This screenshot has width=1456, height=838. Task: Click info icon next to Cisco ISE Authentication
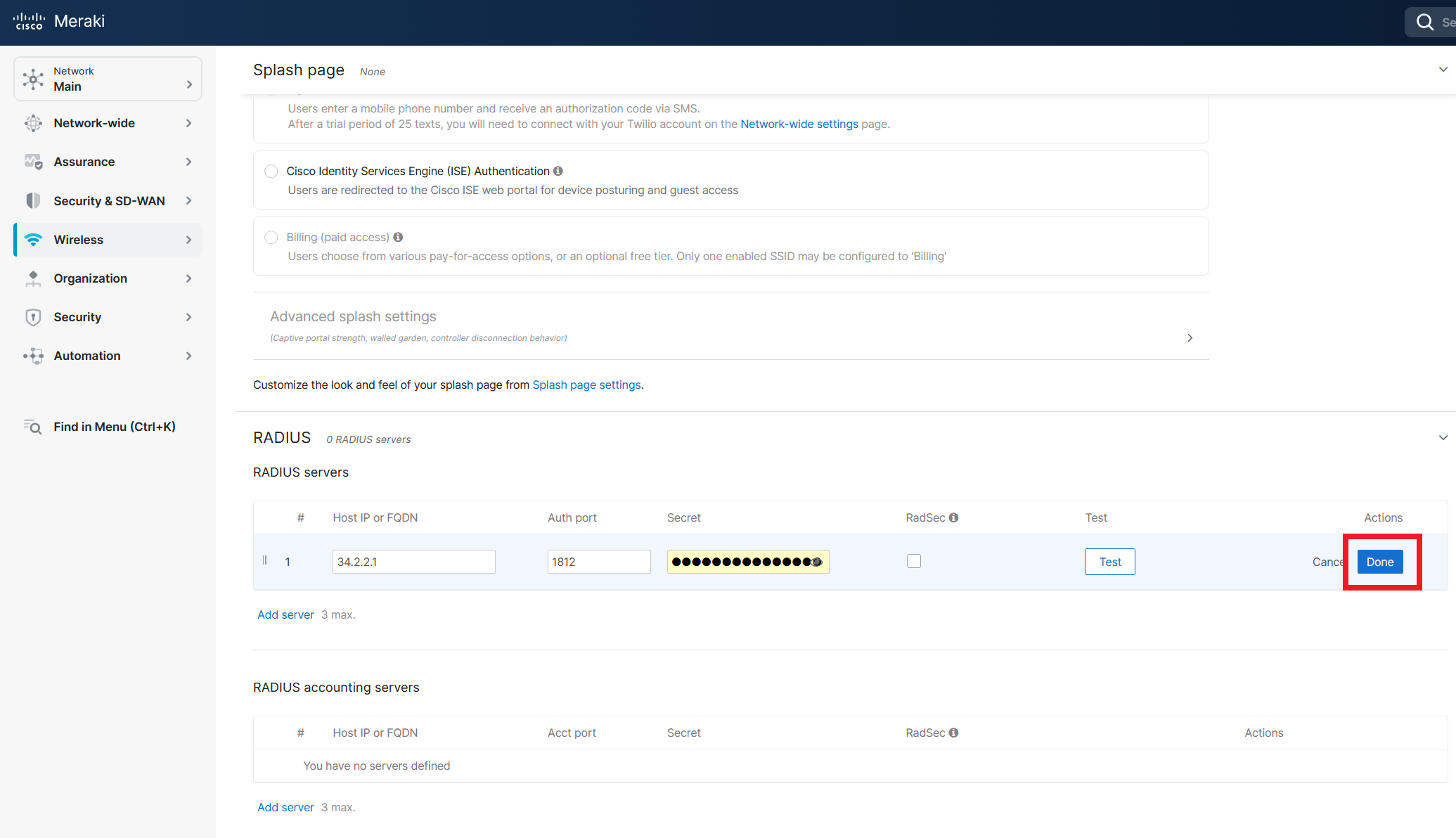coord(558,171)
